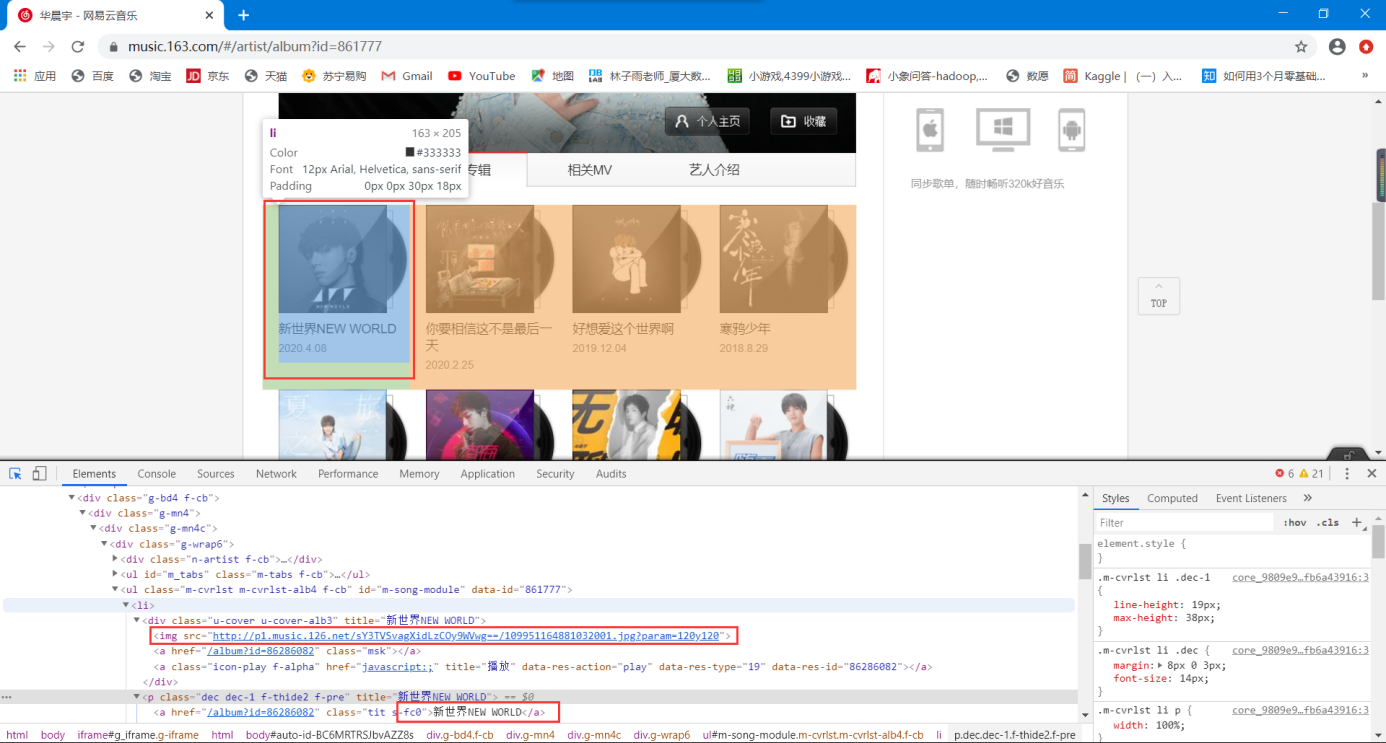Image resolution: width=1386 pixels, height=743 pixels.
Task: Show more style panes via the chevron
Action: (1307, 498)
